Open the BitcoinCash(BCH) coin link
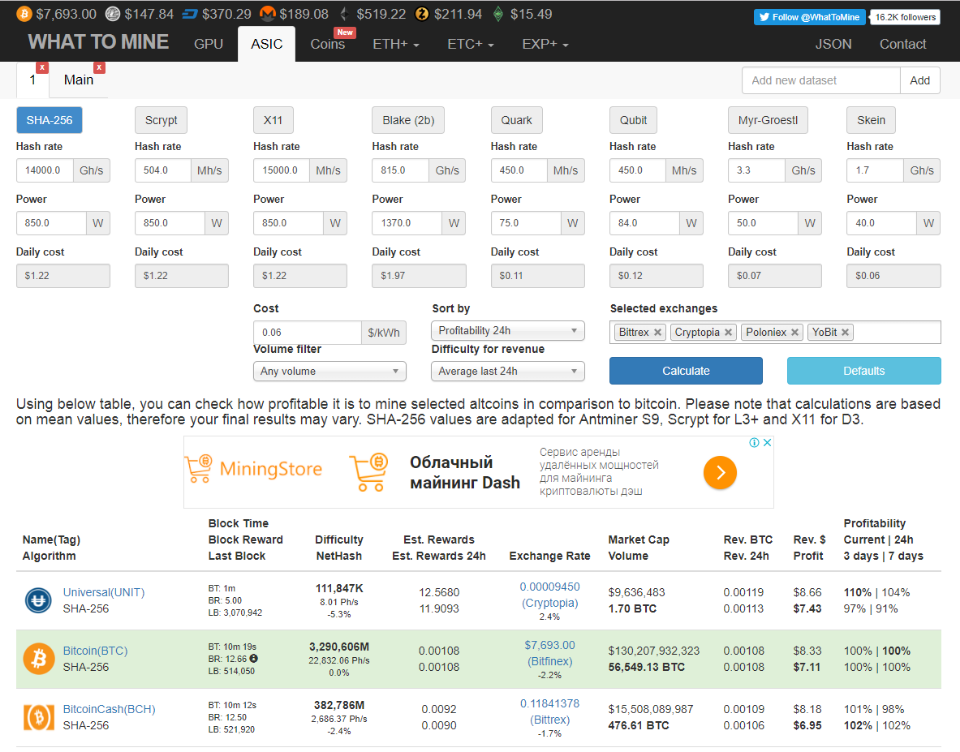Viewport: 960px width, 752px height. click(109, 709)
